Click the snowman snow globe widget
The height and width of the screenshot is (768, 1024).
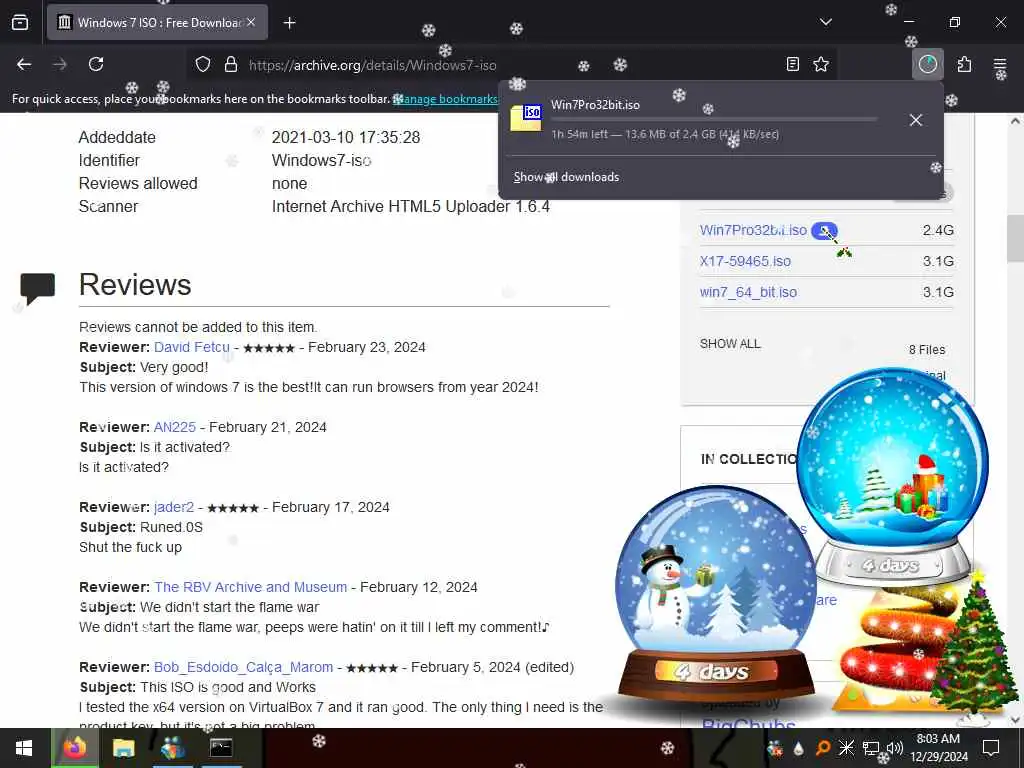coord(716,592)
